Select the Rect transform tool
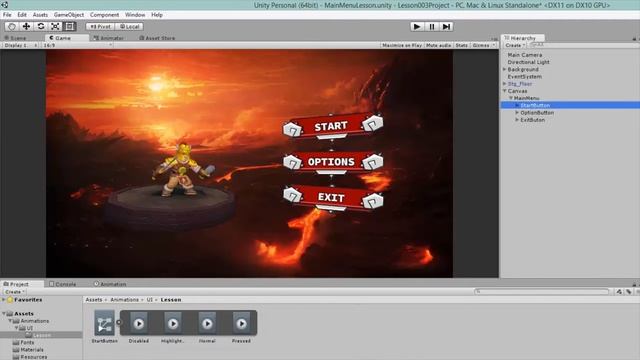The height and width of the screenshot is (360, 640). [x=69, y=27]
